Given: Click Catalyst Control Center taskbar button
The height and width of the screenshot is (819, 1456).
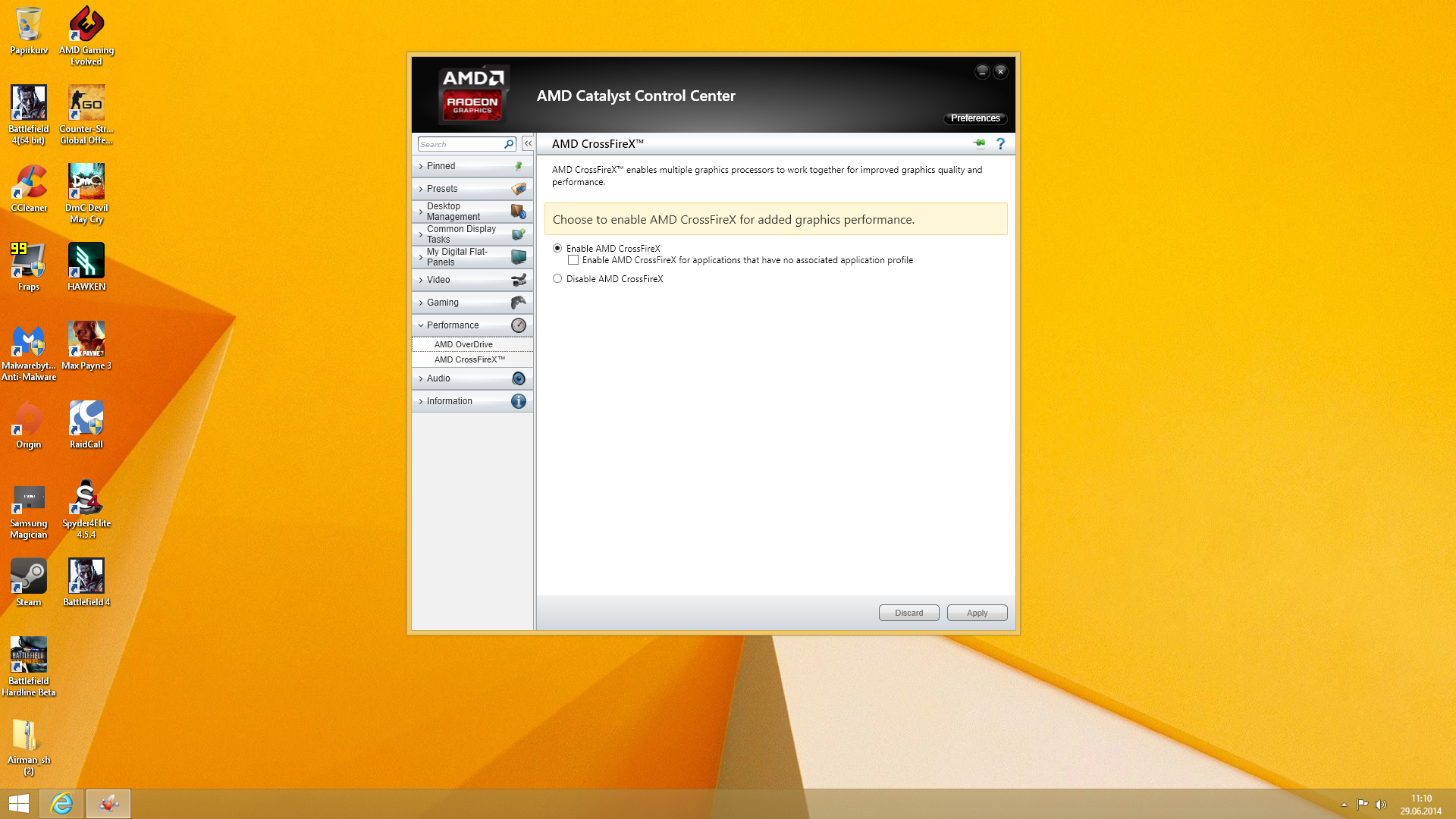Looking at the screenshot, I should (x=108, y=804).
